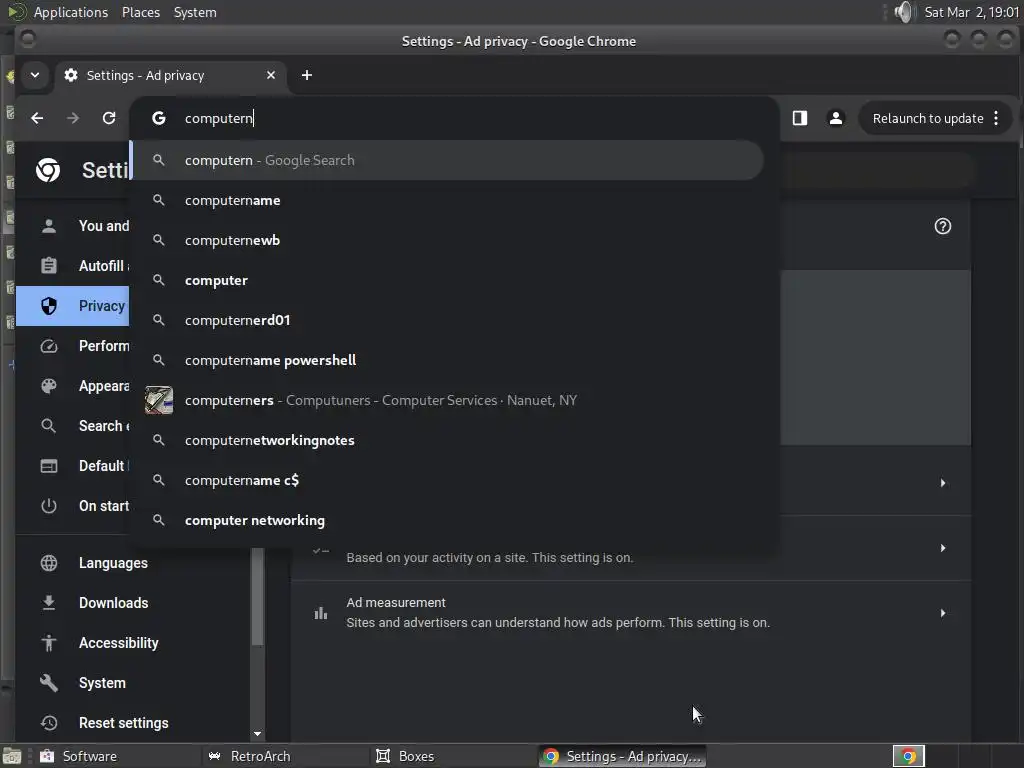Choose the 'computername c$' suggestion
Viewport: 1024px width, 768px height.
448,480
